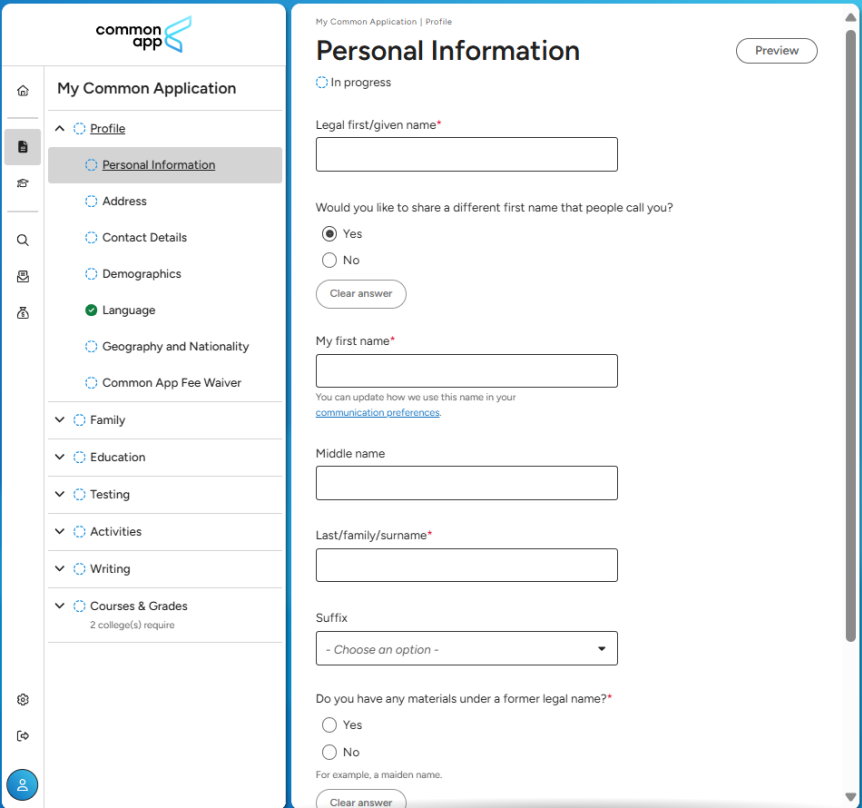This screenshot has height=808, width=862.
Task: Open the blue user profile avatar
Action: coord(22,785)
